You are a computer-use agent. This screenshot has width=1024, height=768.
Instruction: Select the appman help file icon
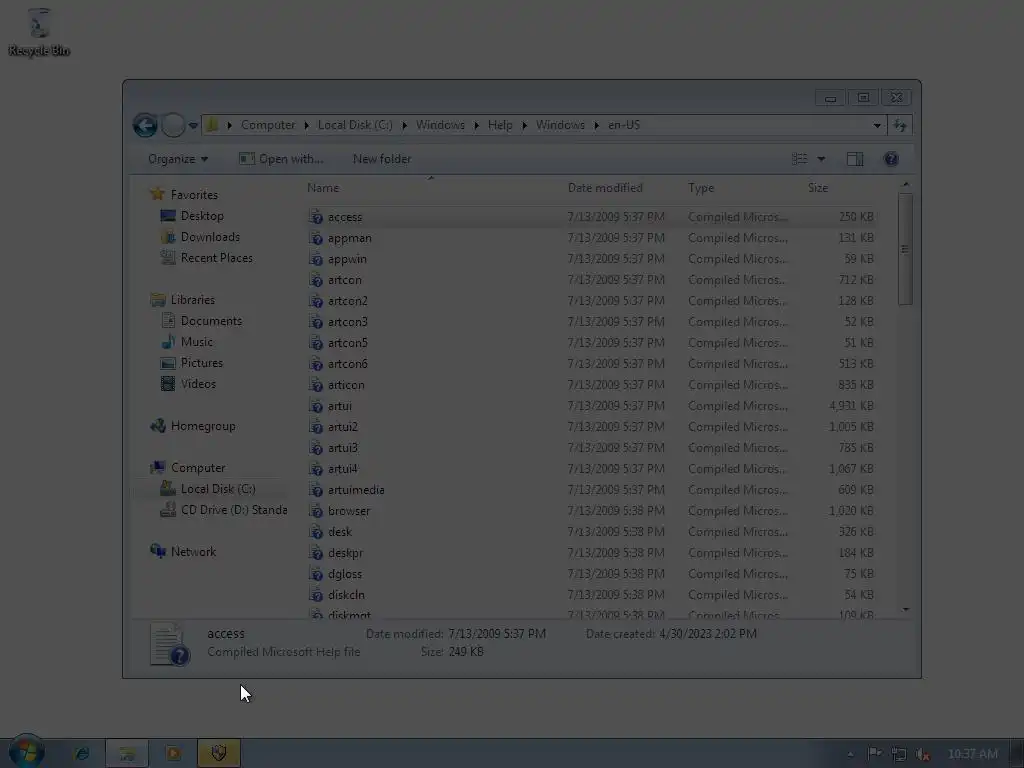(x=316, y=238)
